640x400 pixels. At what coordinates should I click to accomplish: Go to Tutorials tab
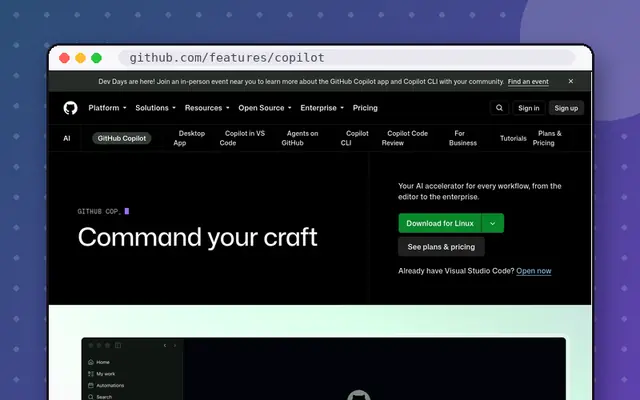tap(513, 138)
